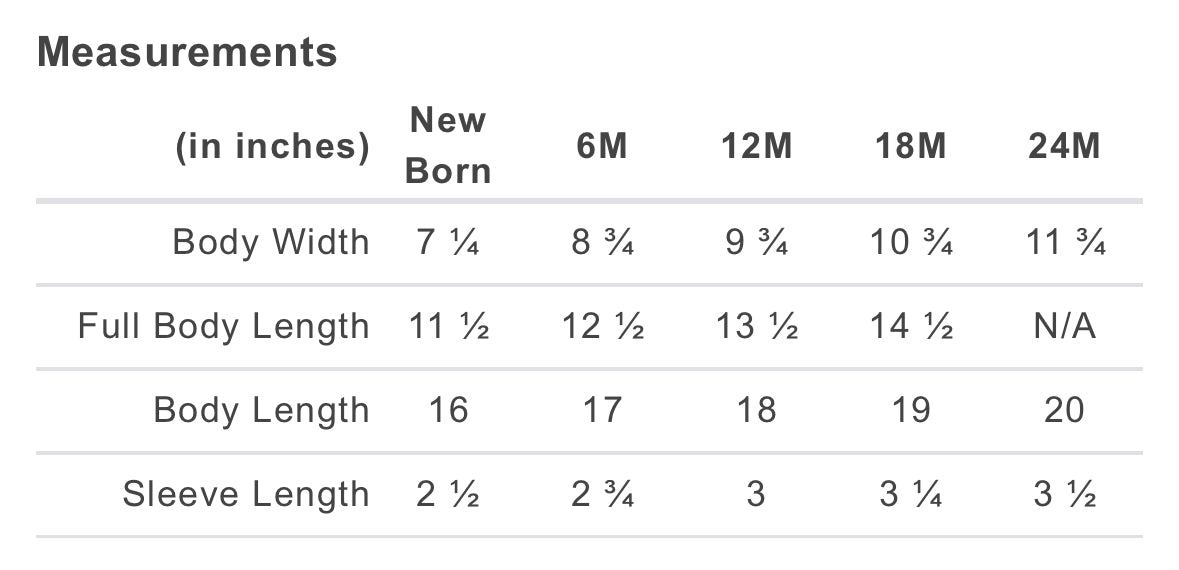Click the Measurements heading

187,52
